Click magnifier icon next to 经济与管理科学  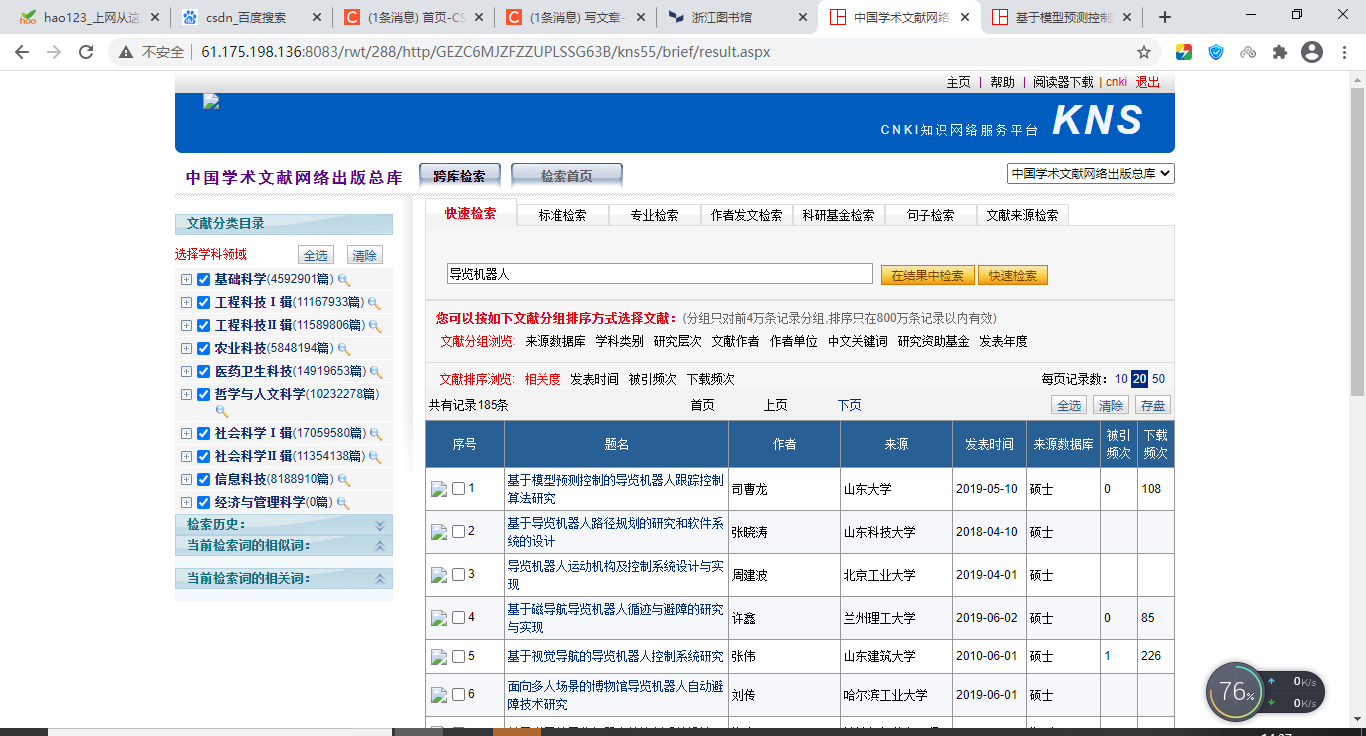[x=343, y=503]
